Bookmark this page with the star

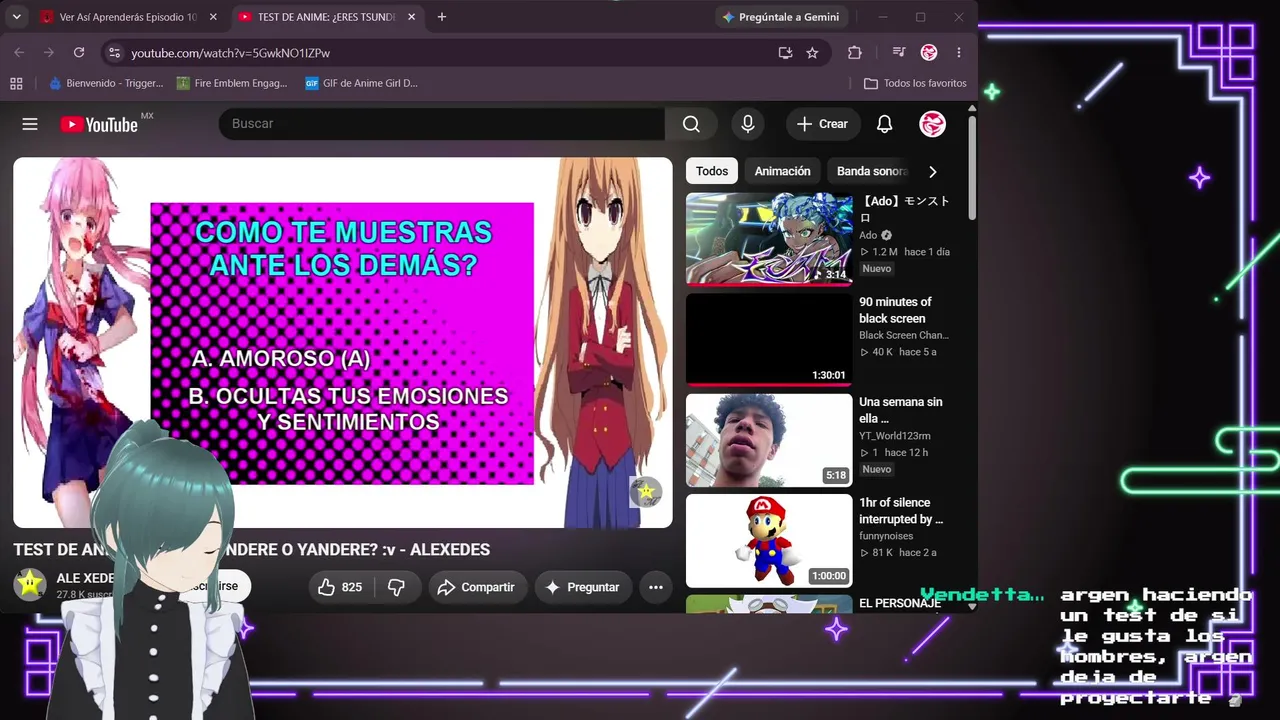tap(812, 53)
